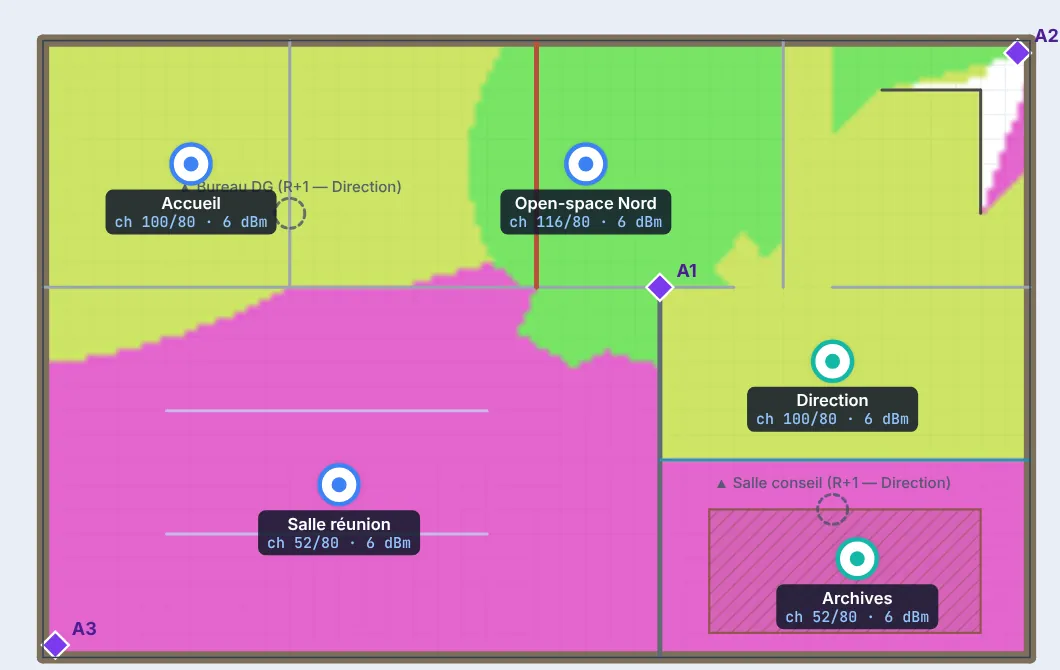Click the Salle réunion label box

coord(339,533)
